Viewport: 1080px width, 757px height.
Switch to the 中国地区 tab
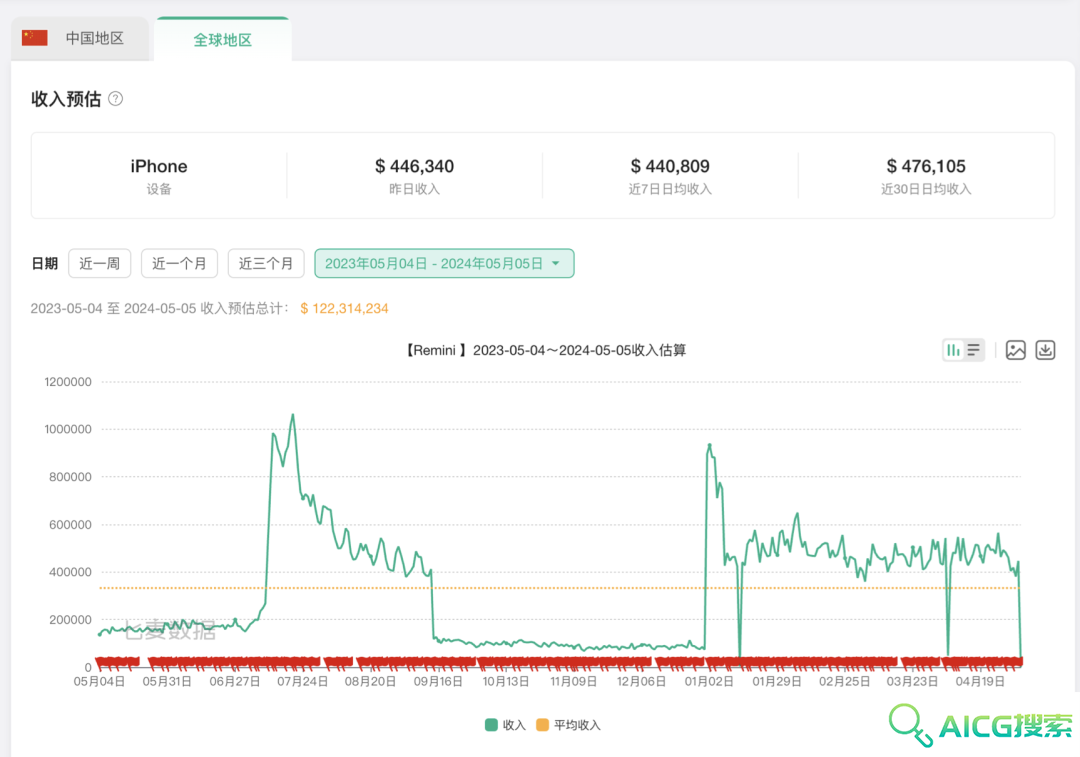tap(80, 39)
